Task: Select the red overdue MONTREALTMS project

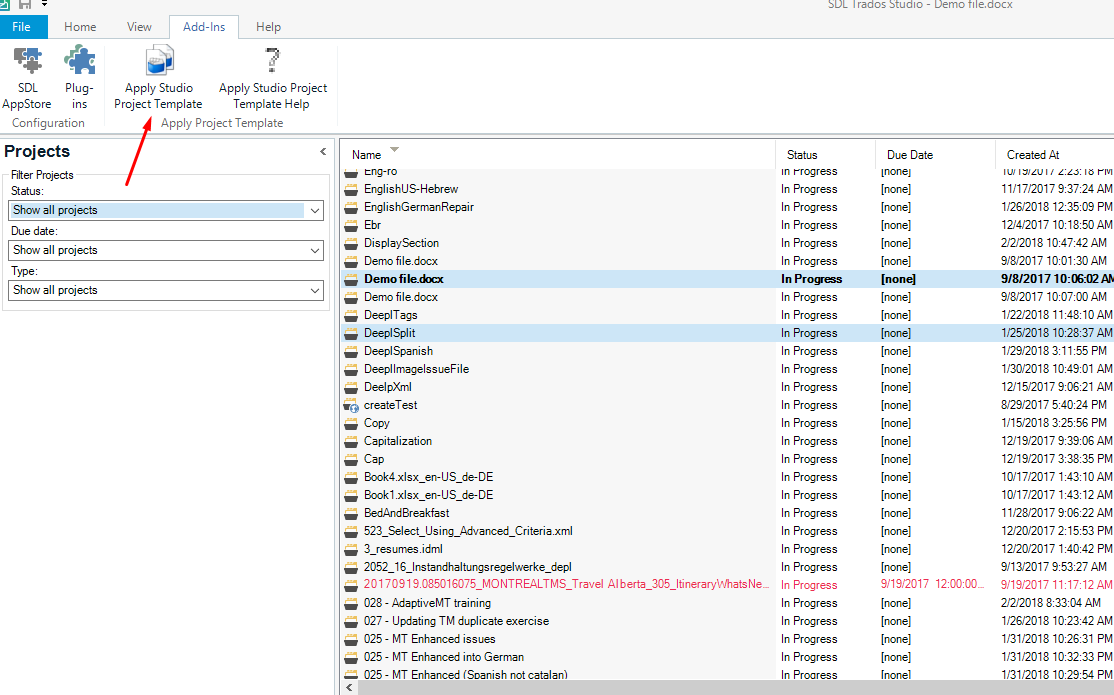Action: coord(566,584)
